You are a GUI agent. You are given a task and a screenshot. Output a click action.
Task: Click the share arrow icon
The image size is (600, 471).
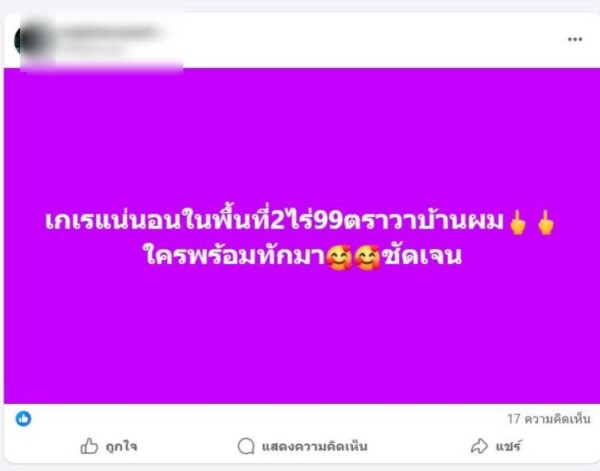pyautogui.click(x=479, y=446)
